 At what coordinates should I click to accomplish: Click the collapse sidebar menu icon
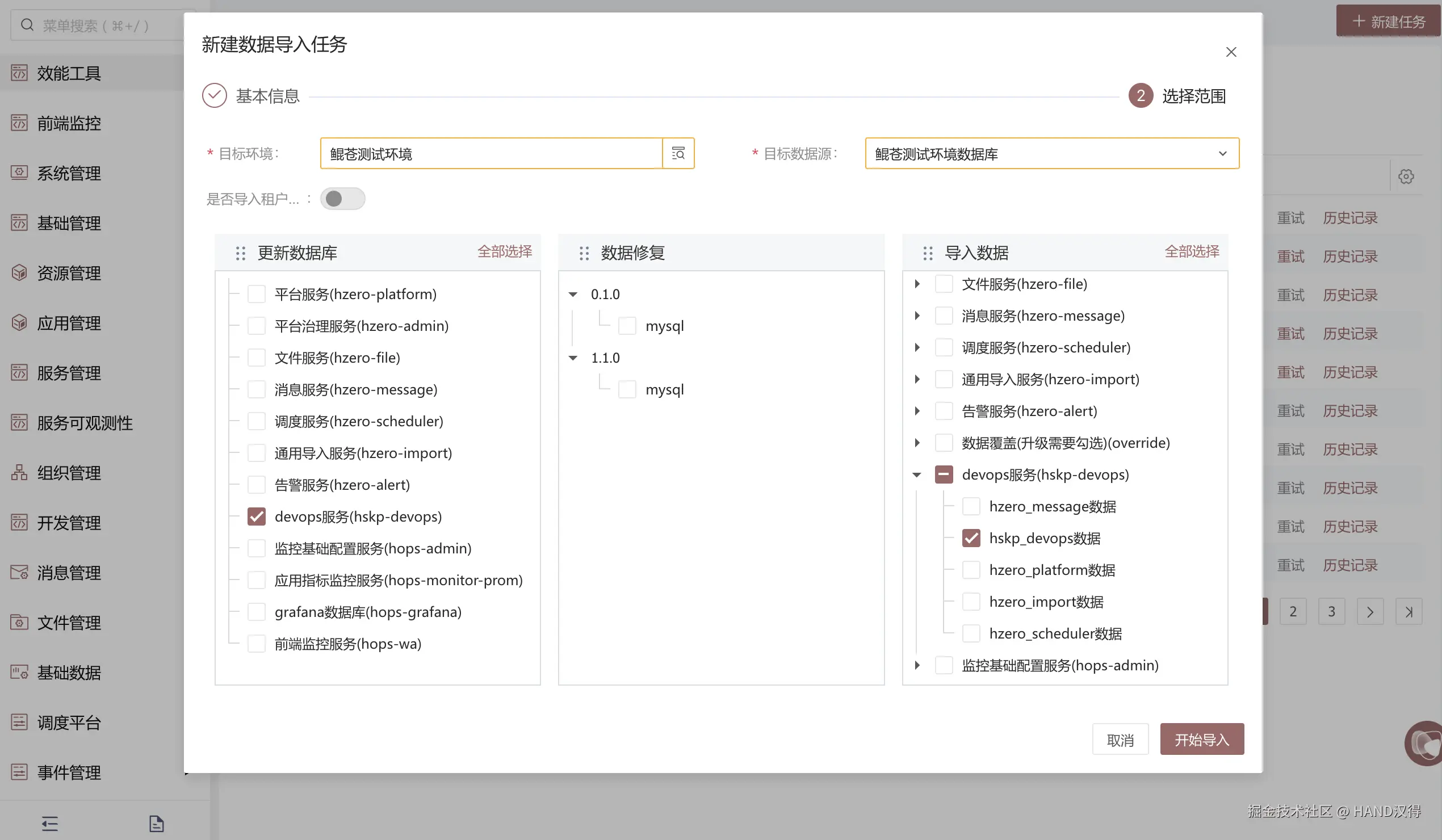[50, 824]
